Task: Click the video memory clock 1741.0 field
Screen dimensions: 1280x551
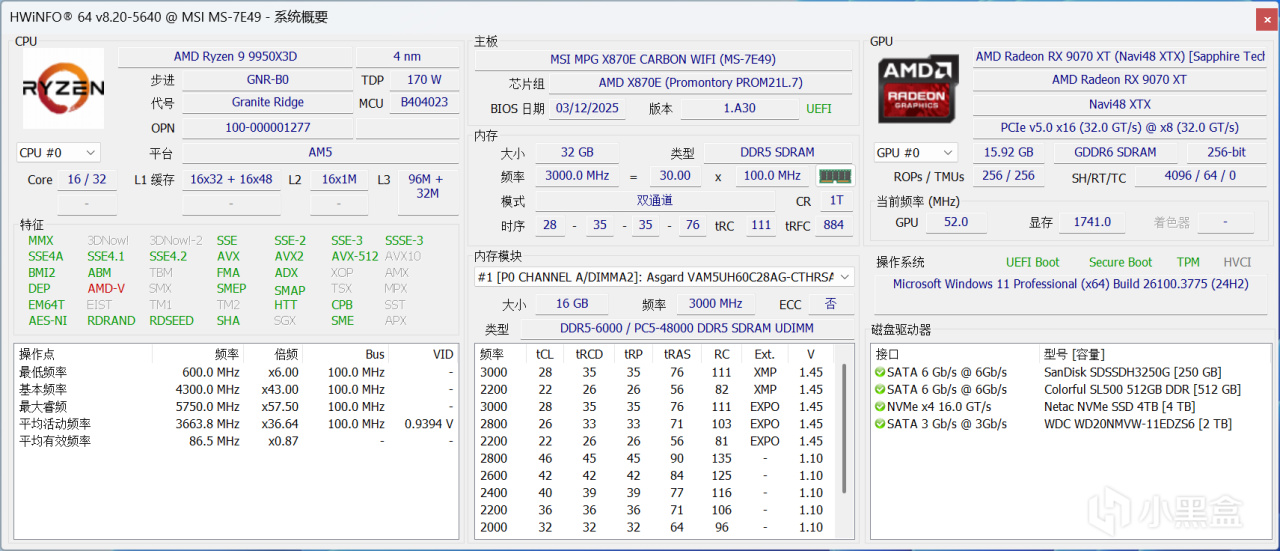Action: [x=1092, y=223]
